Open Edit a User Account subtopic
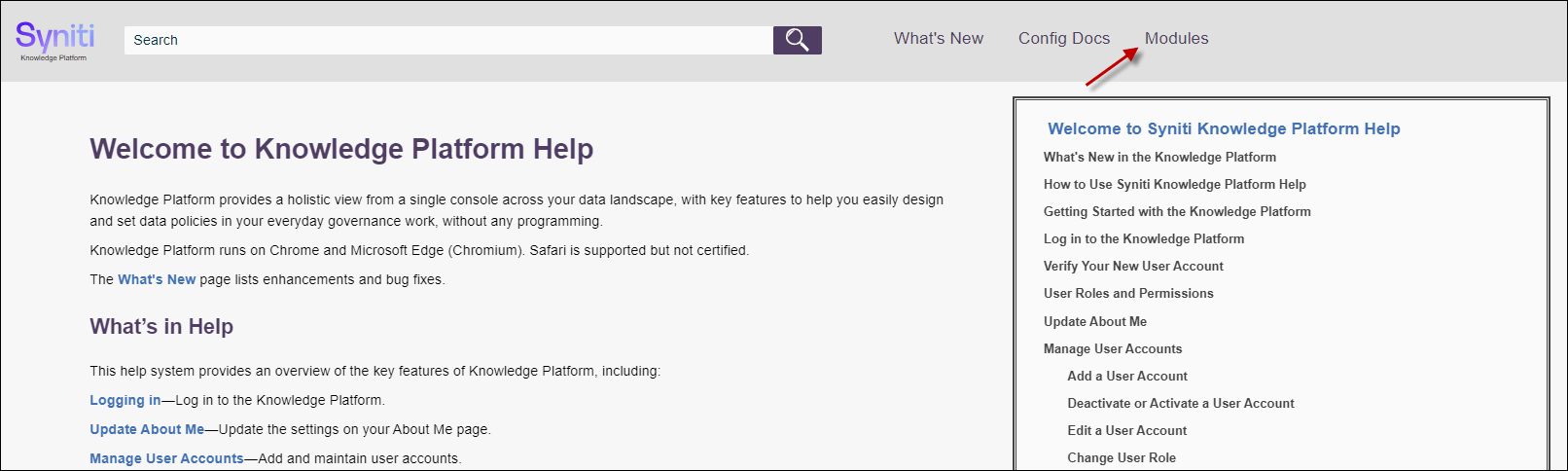The height and width of the screenshot is (471, 1568). [1127, 430]
